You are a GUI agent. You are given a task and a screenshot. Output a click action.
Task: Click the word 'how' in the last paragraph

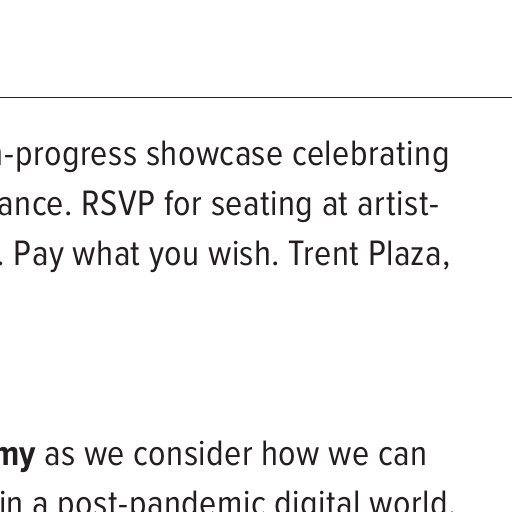[x=290, y=454]
